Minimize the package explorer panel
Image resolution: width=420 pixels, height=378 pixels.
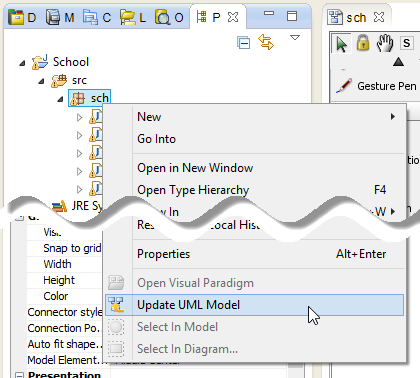coord(269,14)
